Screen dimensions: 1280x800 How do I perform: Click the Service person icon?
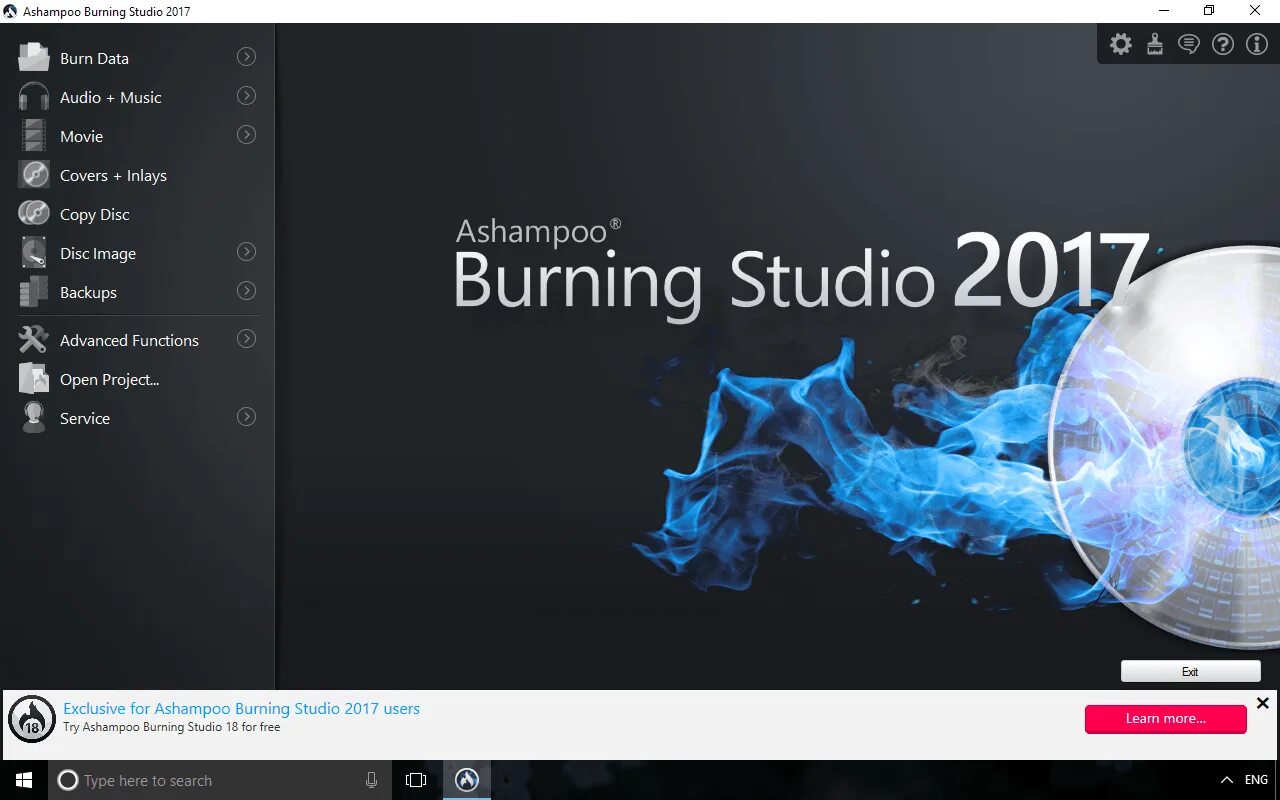point(34,417)
